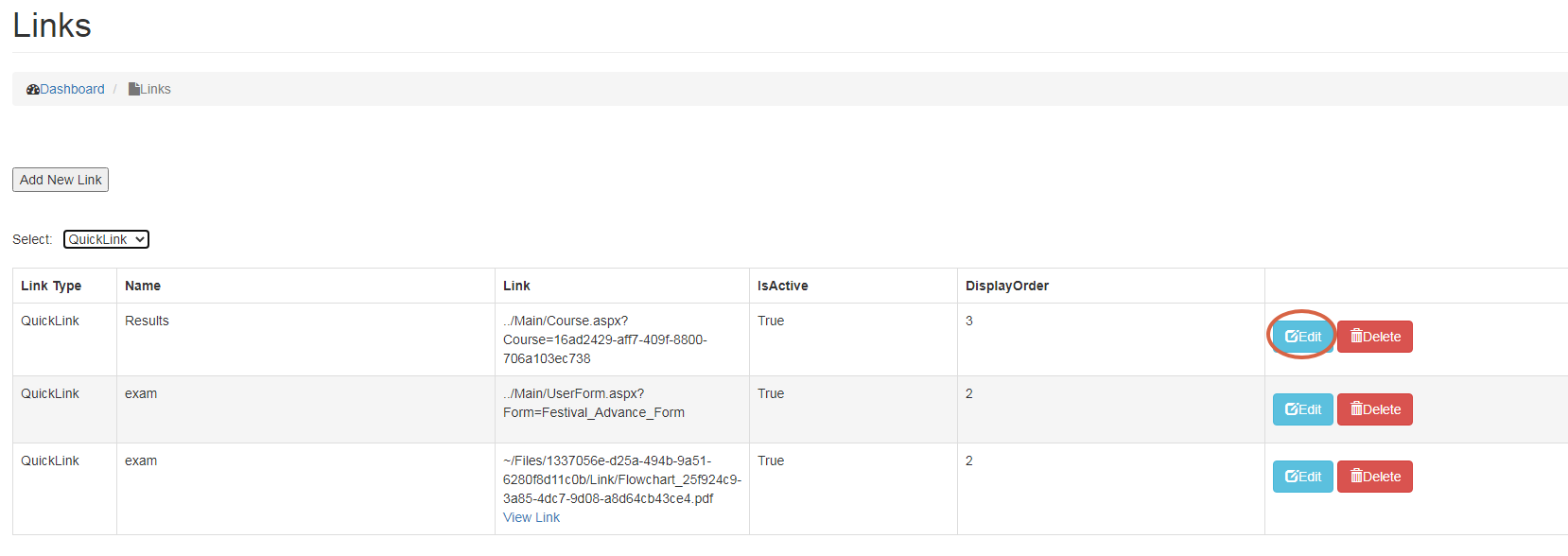The width and height of the screenshot is (1568, 556).
Task: Click the Add New Link button
Action: (x=61, y=180)
